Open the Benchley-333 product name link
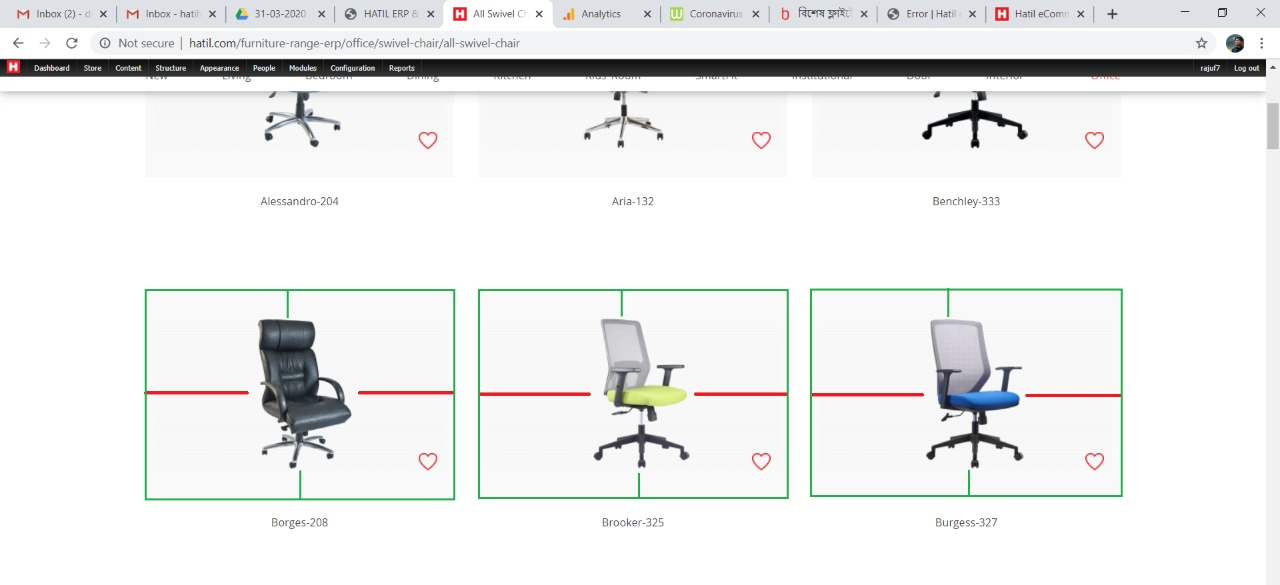This screenshot has height=585, width=1280. click(966, 201)
